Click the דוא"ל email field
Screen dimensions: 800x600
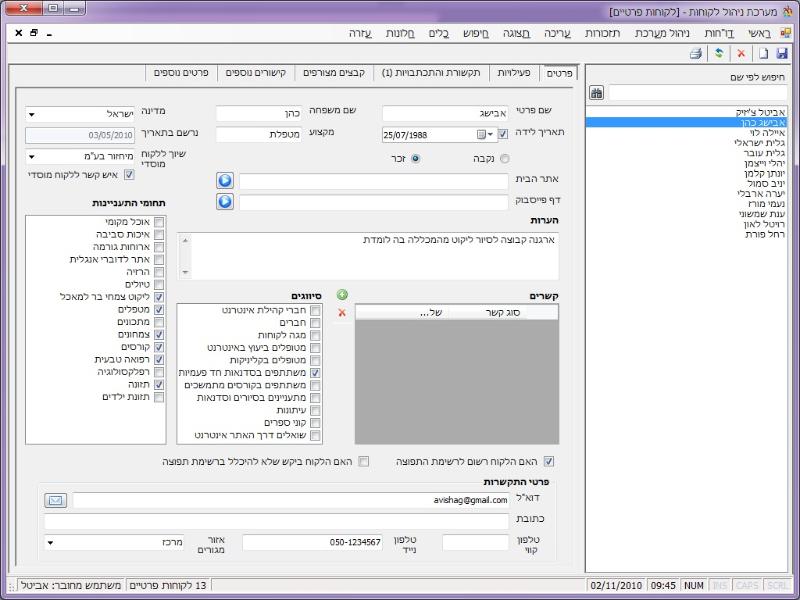291,500
